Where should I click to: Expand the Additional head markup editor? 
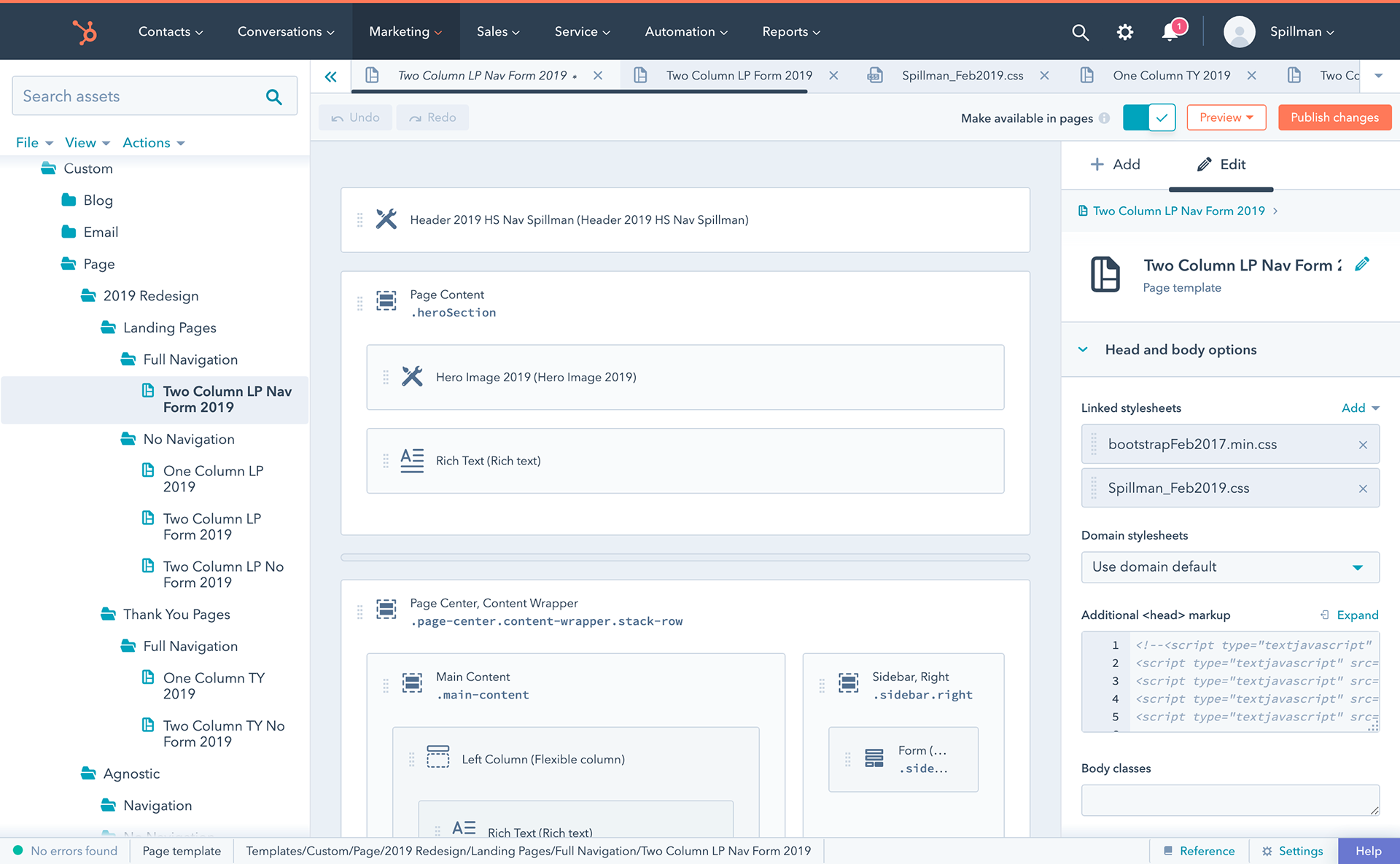coord(1350,615)
